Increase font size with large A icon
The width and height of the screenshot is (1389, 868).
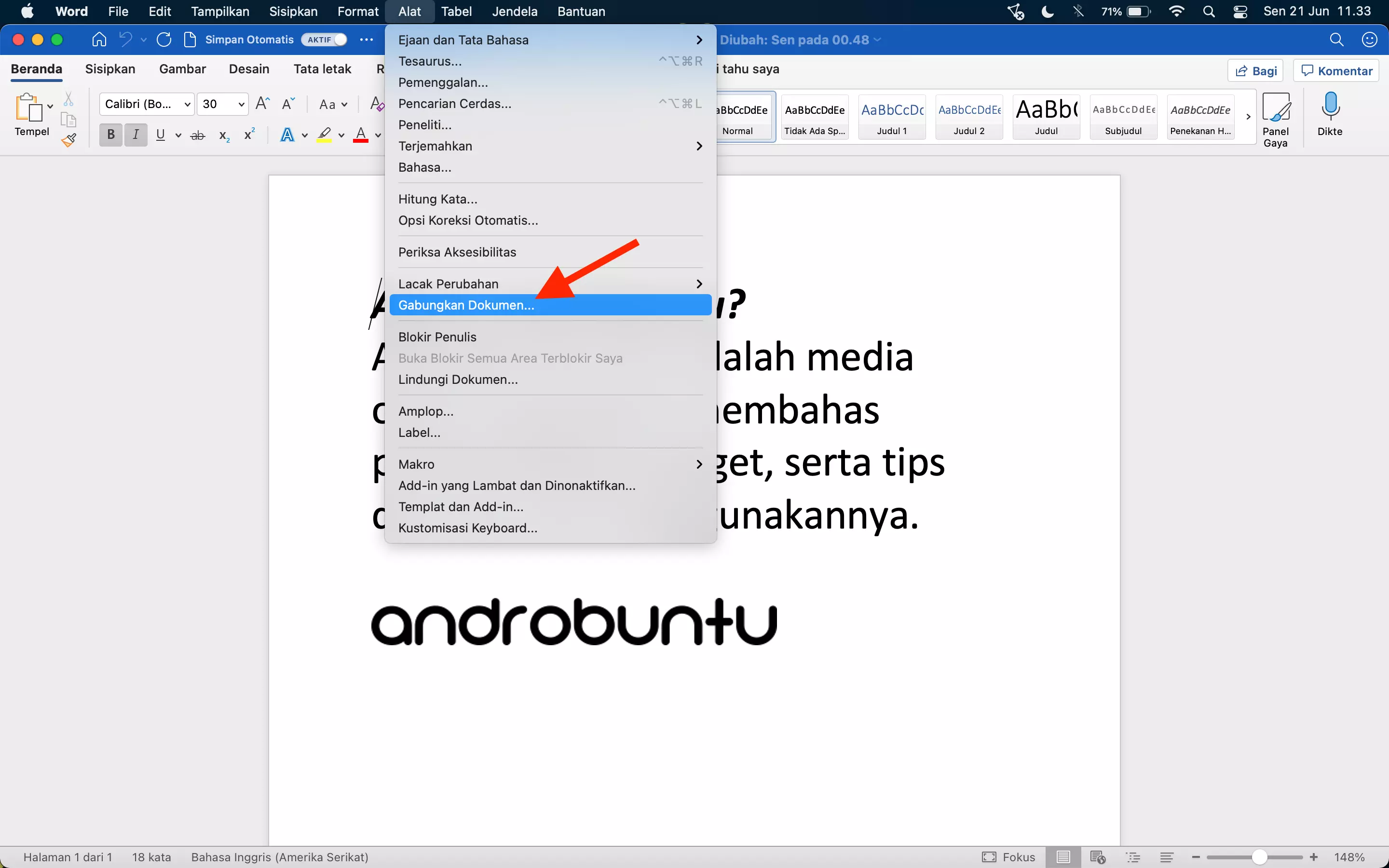262,103
